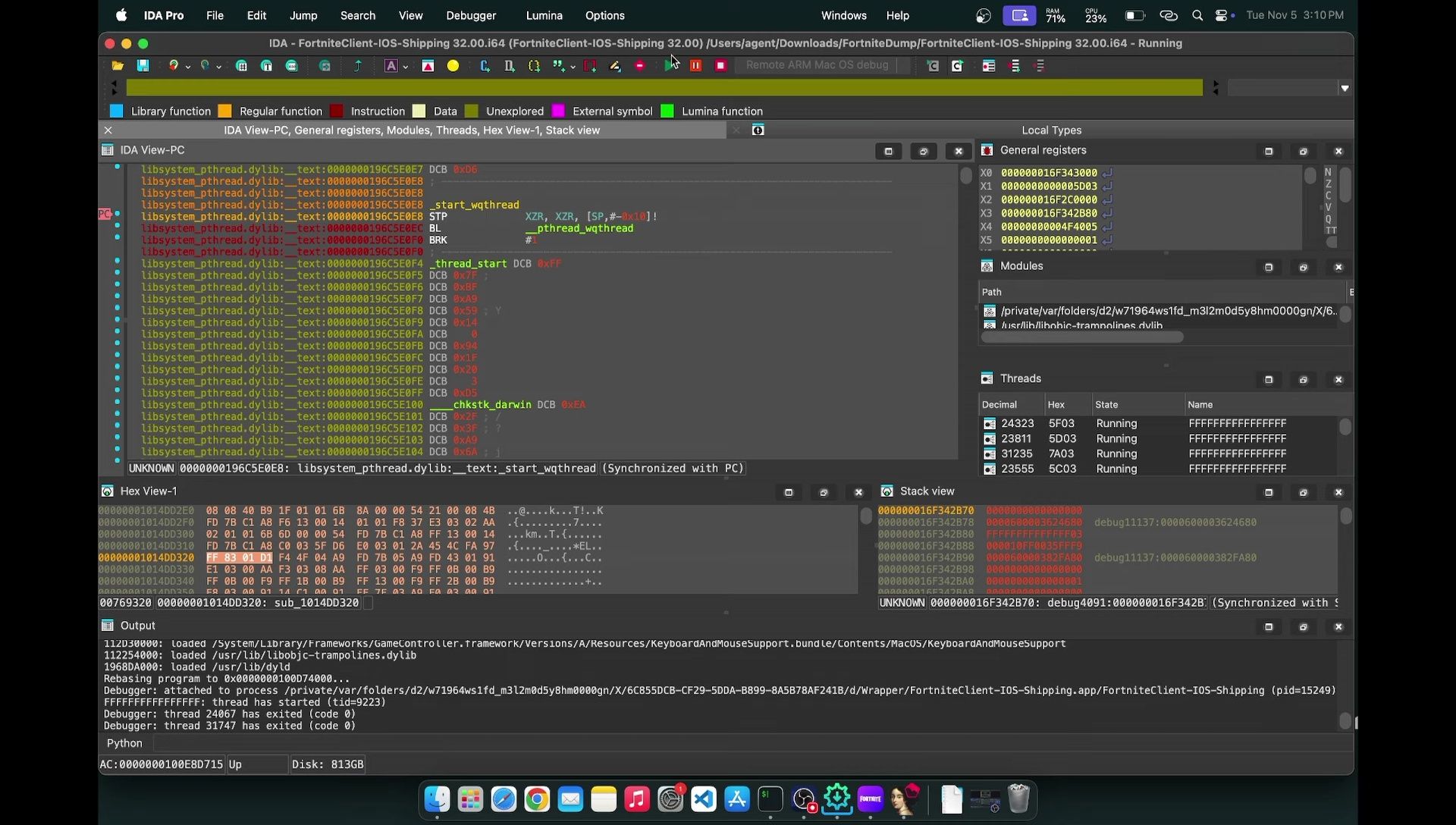Image resolution: width=1456 pixels, height=825 pixels.
Task: Click the olive navigation band overview
Action: coord(664,88)
